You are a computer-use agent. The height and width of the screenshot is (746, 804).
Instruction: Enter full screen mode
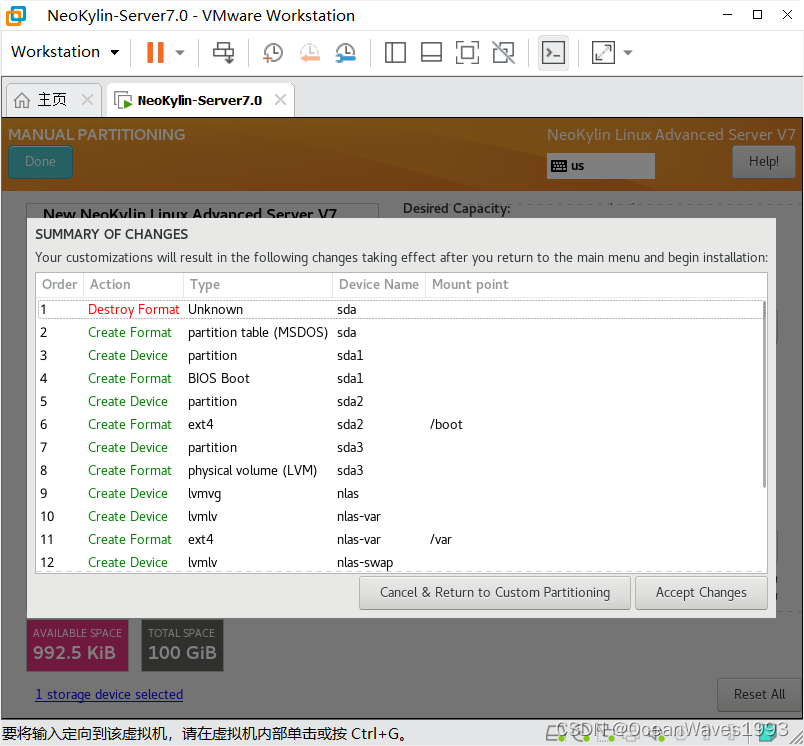click(x=467, y=52)
